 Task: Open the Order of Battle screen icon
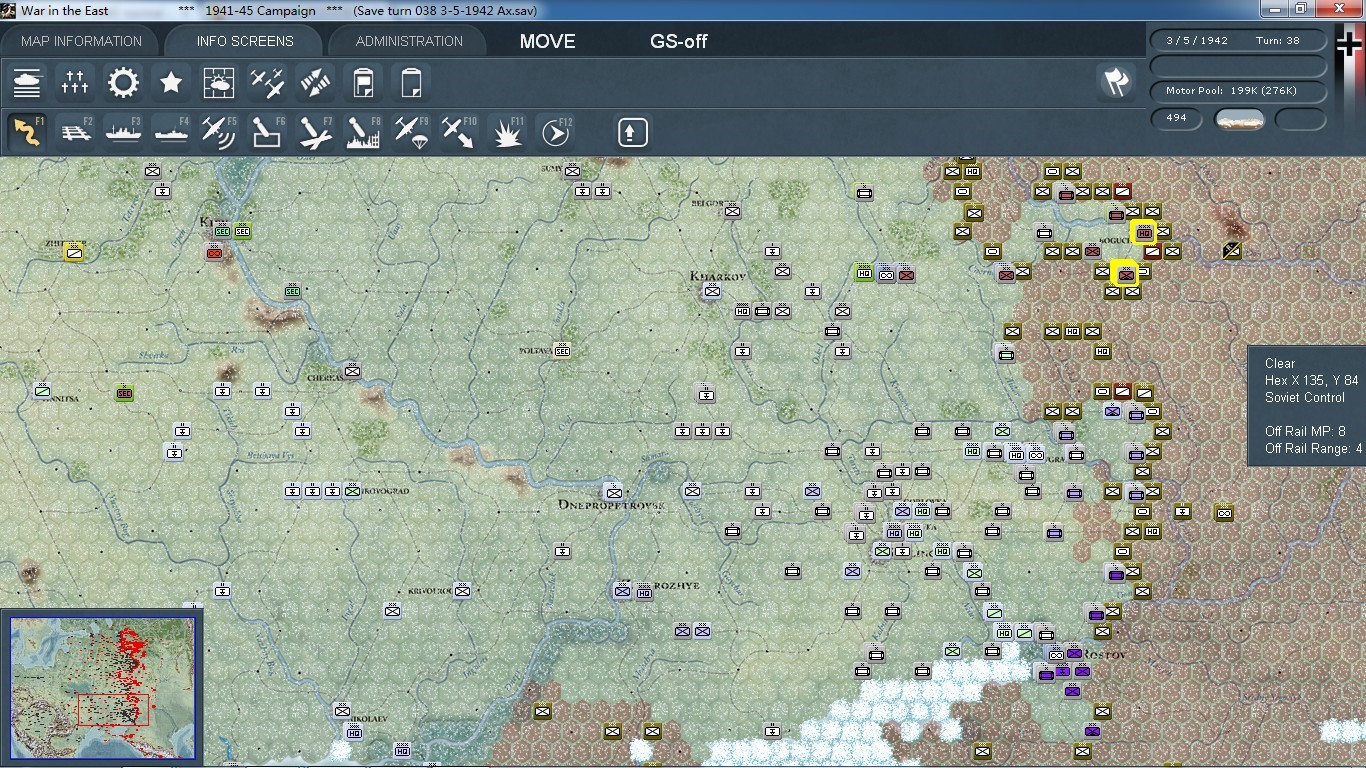coord(27,83)
